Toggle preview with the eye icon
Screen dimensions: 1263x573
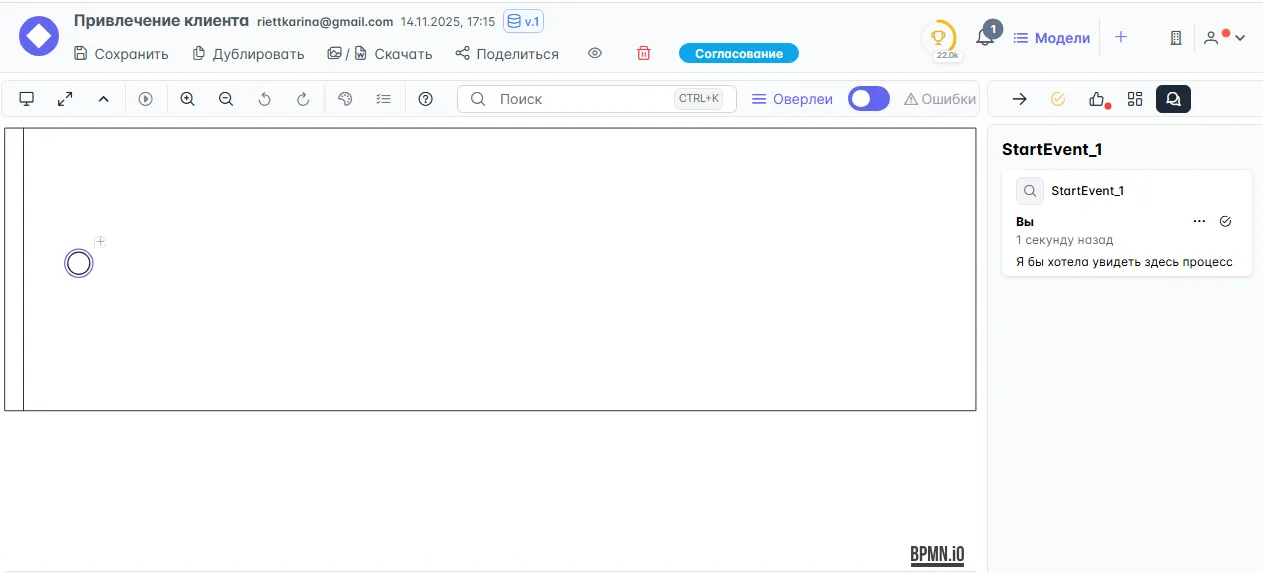595,53
